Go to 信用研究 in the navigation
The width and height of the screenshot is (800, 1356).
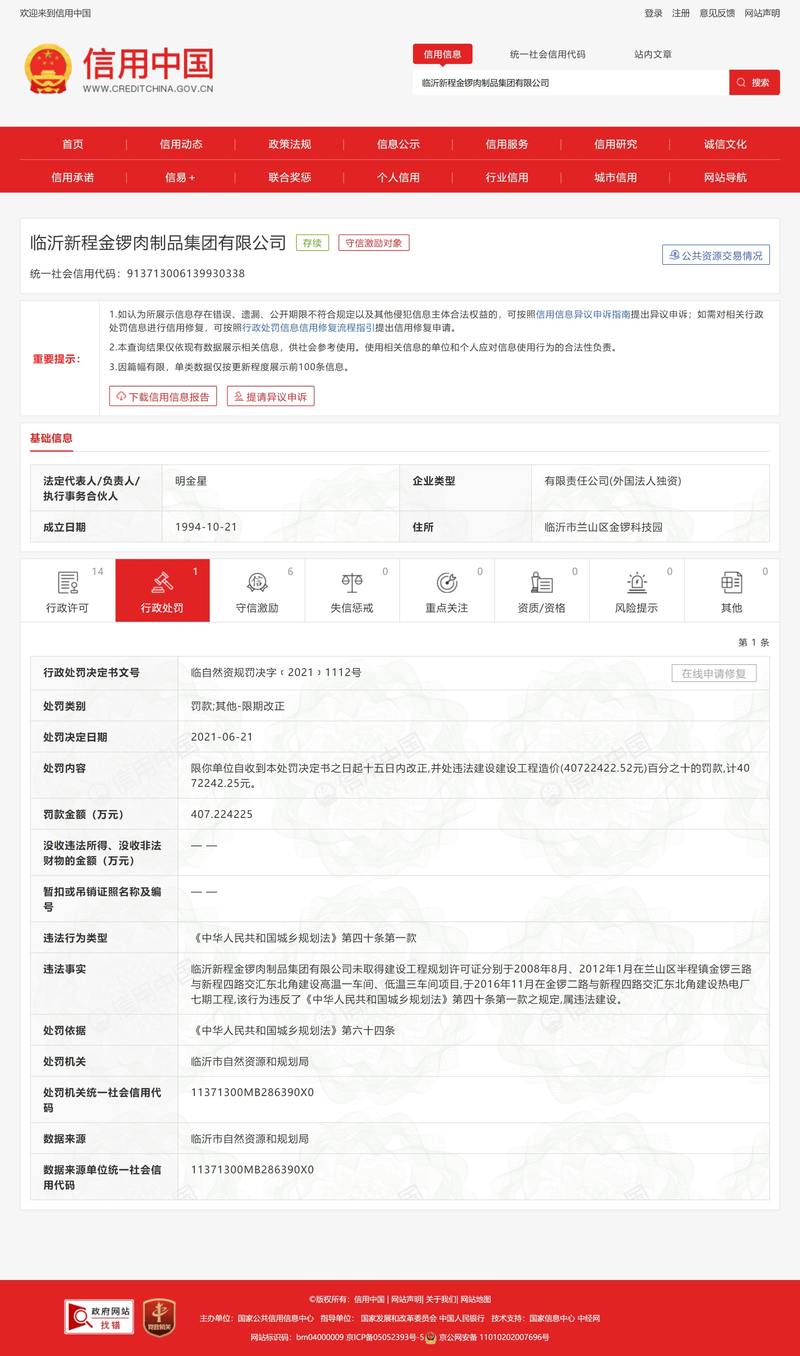pyautogui.click(x=615, y=144)
